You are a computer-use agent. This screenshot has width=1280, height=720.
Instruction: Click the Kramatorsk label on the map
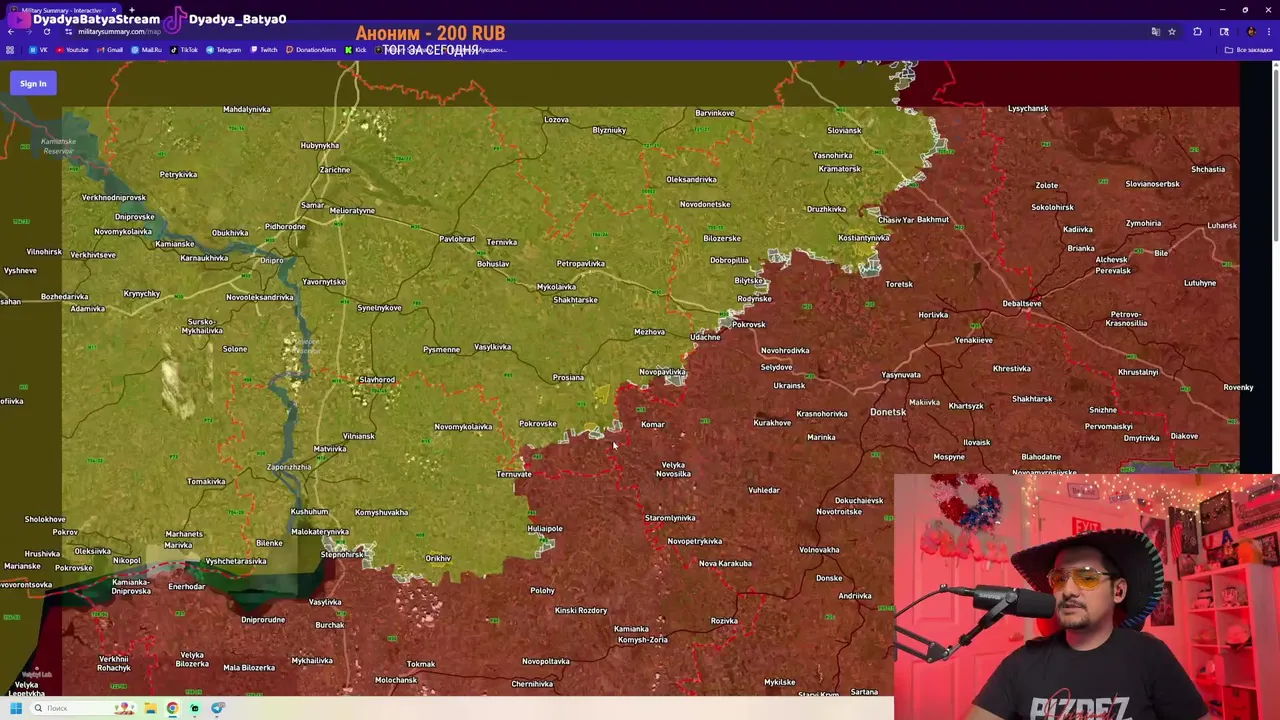point(839,169)
